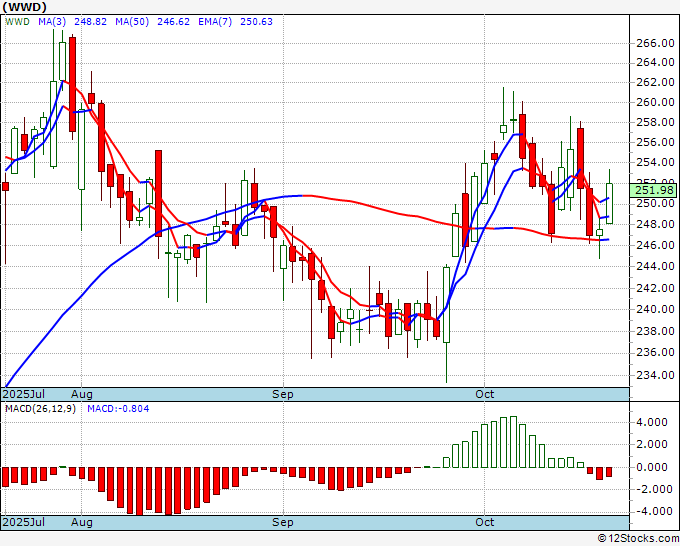
Task: Click the last green candlestick near 251.98
Action: (x=609, y=203)
